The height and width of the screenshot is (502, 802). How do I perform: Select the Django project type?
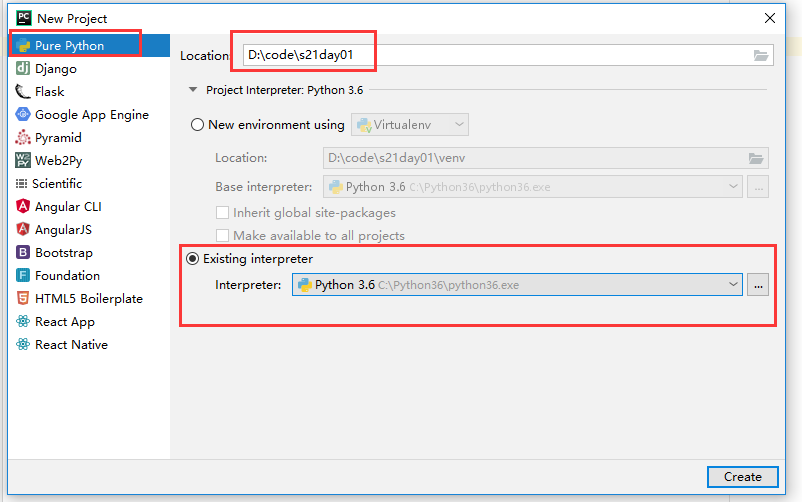click(89, 69)
